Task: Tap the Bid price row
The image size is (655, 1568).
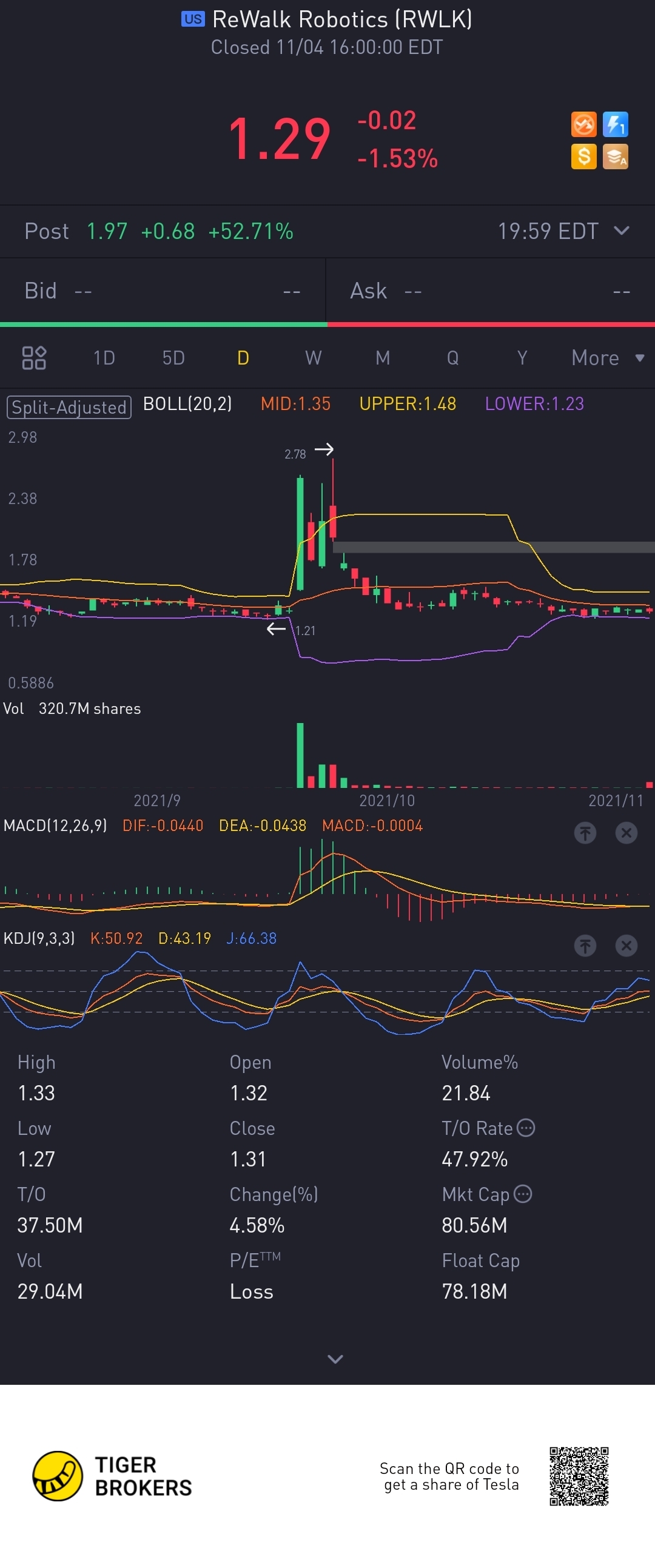Action: tap(163, 291)
